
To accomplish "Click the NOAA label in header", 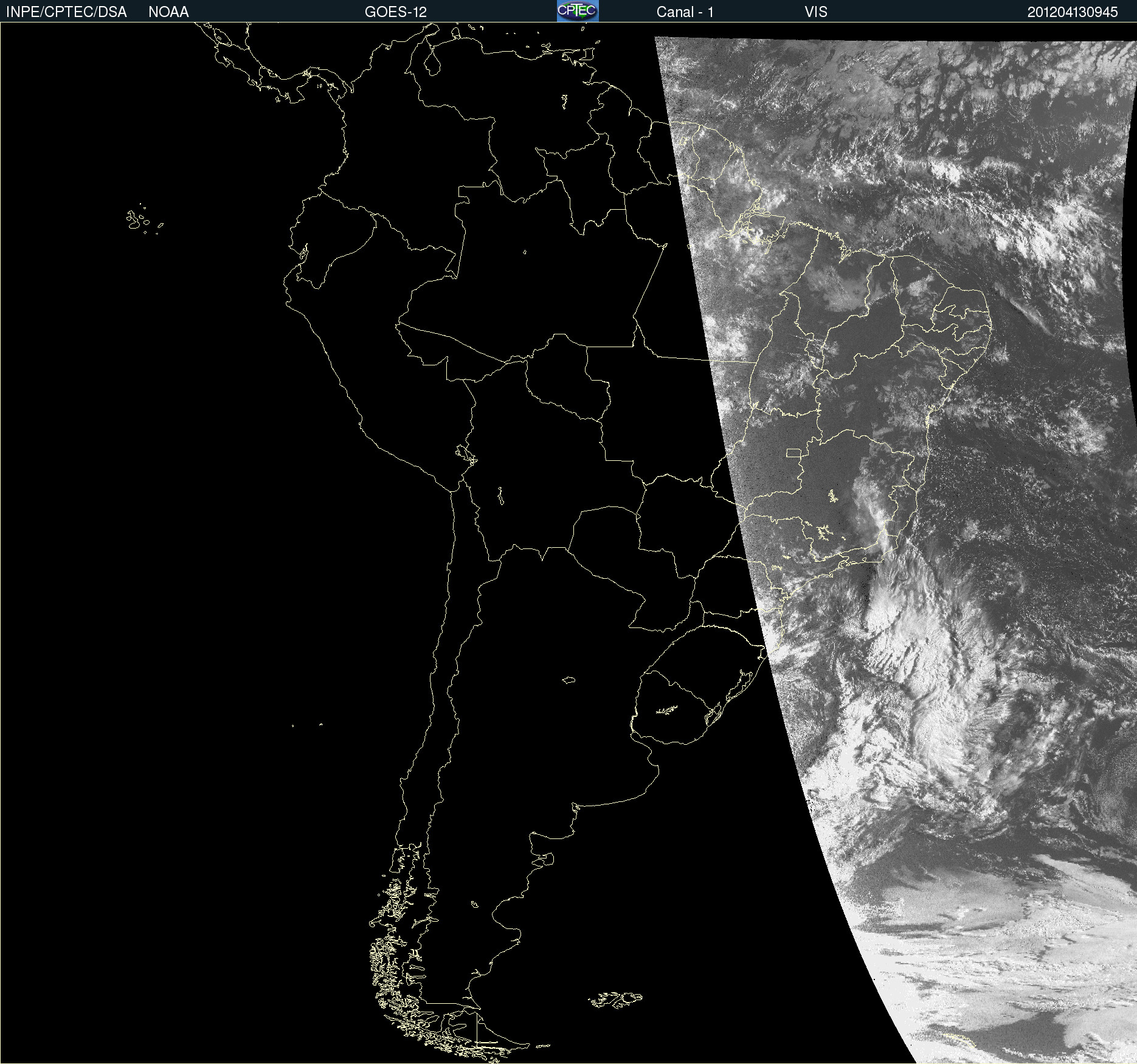I will (x=168, y=12).
